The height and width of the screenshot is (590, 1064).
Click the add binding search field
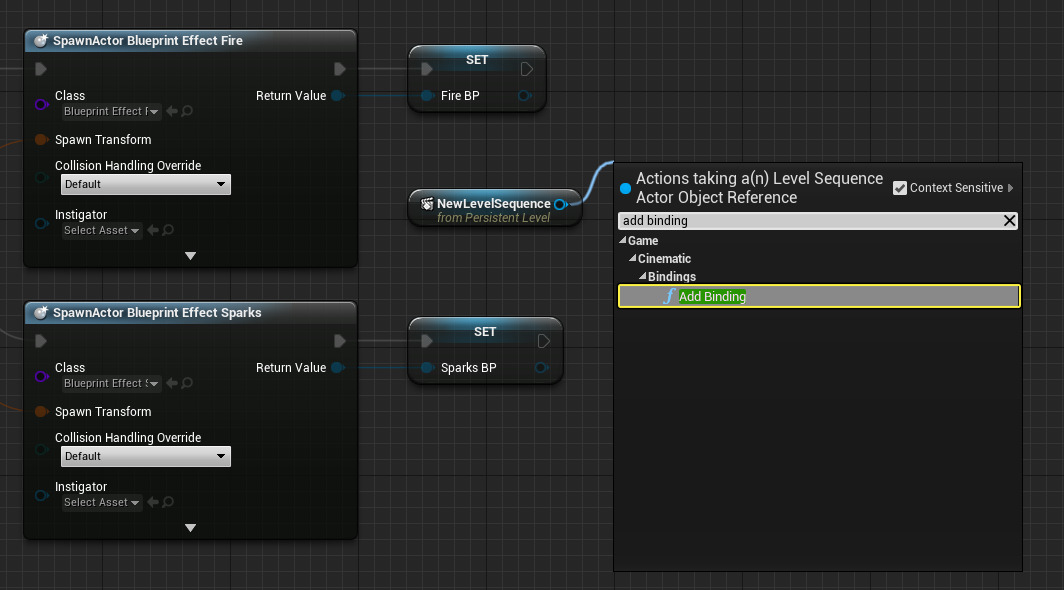(808, 221)
